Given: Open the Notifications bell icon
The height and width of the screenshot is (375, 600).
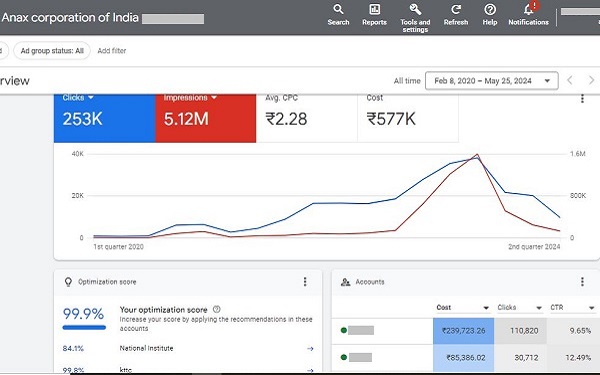Looking at the screenshot, I should [529, 9].
